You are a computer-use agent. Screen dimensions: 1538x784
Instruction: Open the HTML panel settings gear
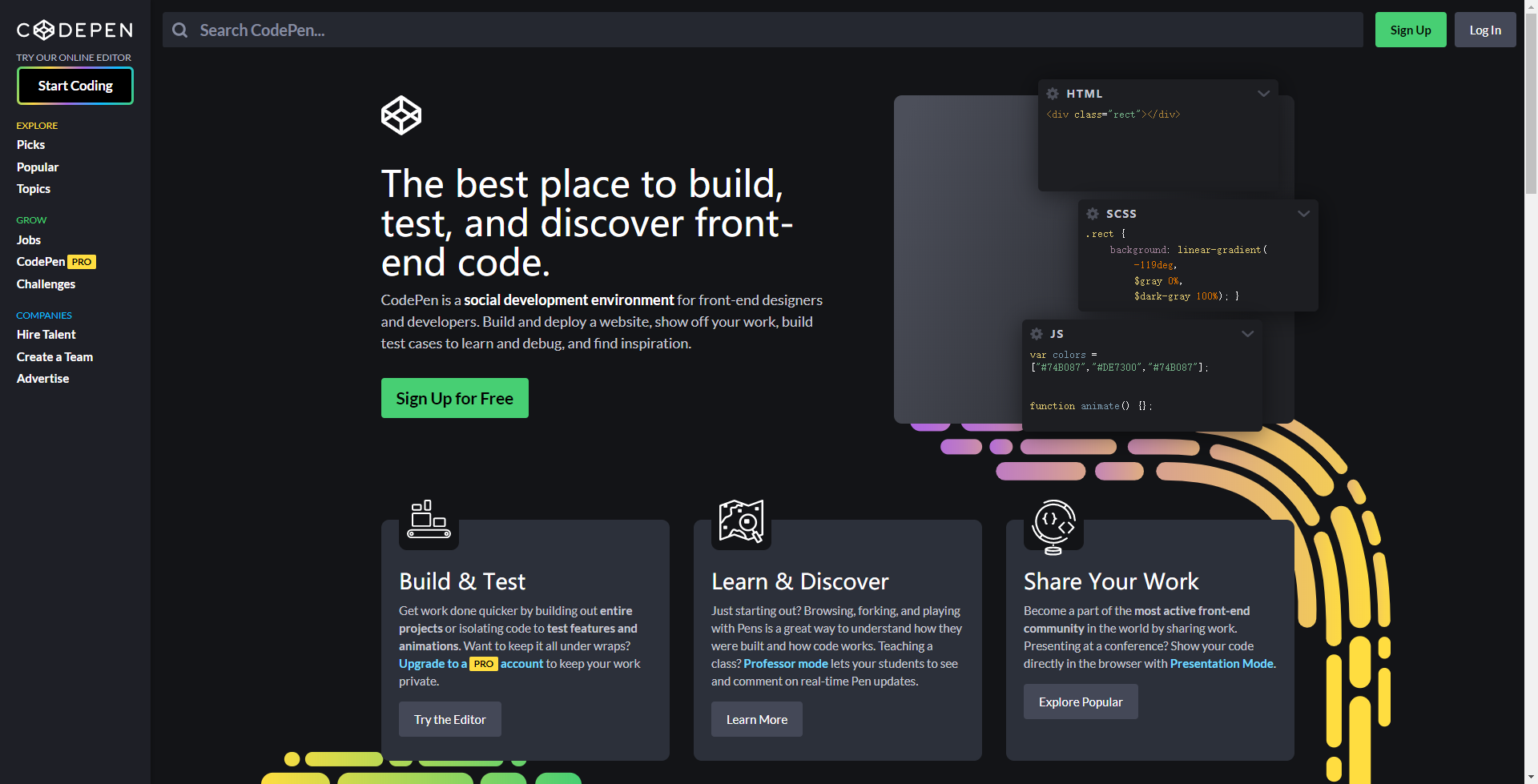(1053, 94)
